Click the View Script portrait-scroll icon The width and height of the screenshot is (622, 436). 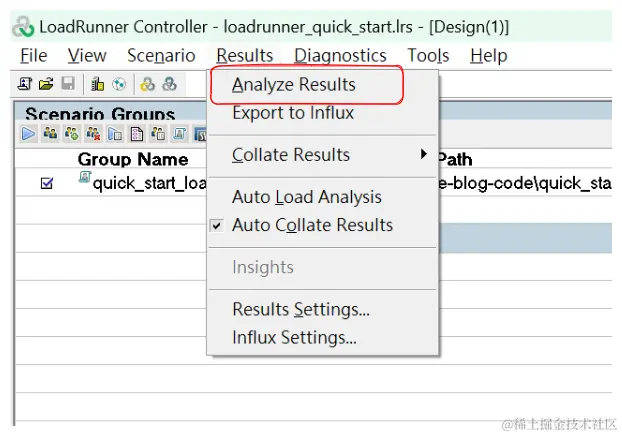coord(180,134)
